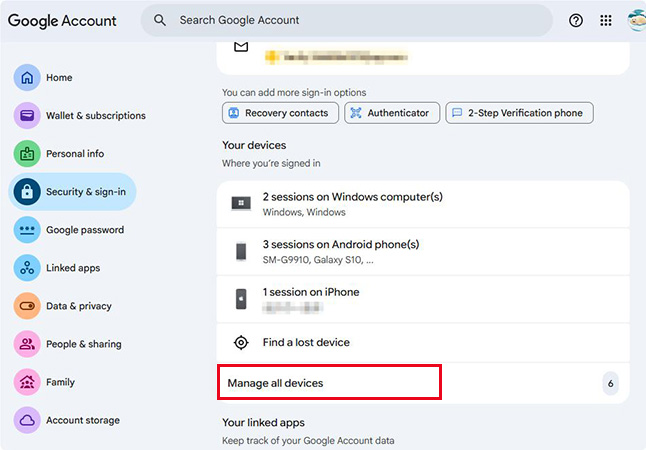646x450 pixels.
Task: Open Find a lost device
Action: (x=423, y=342)
